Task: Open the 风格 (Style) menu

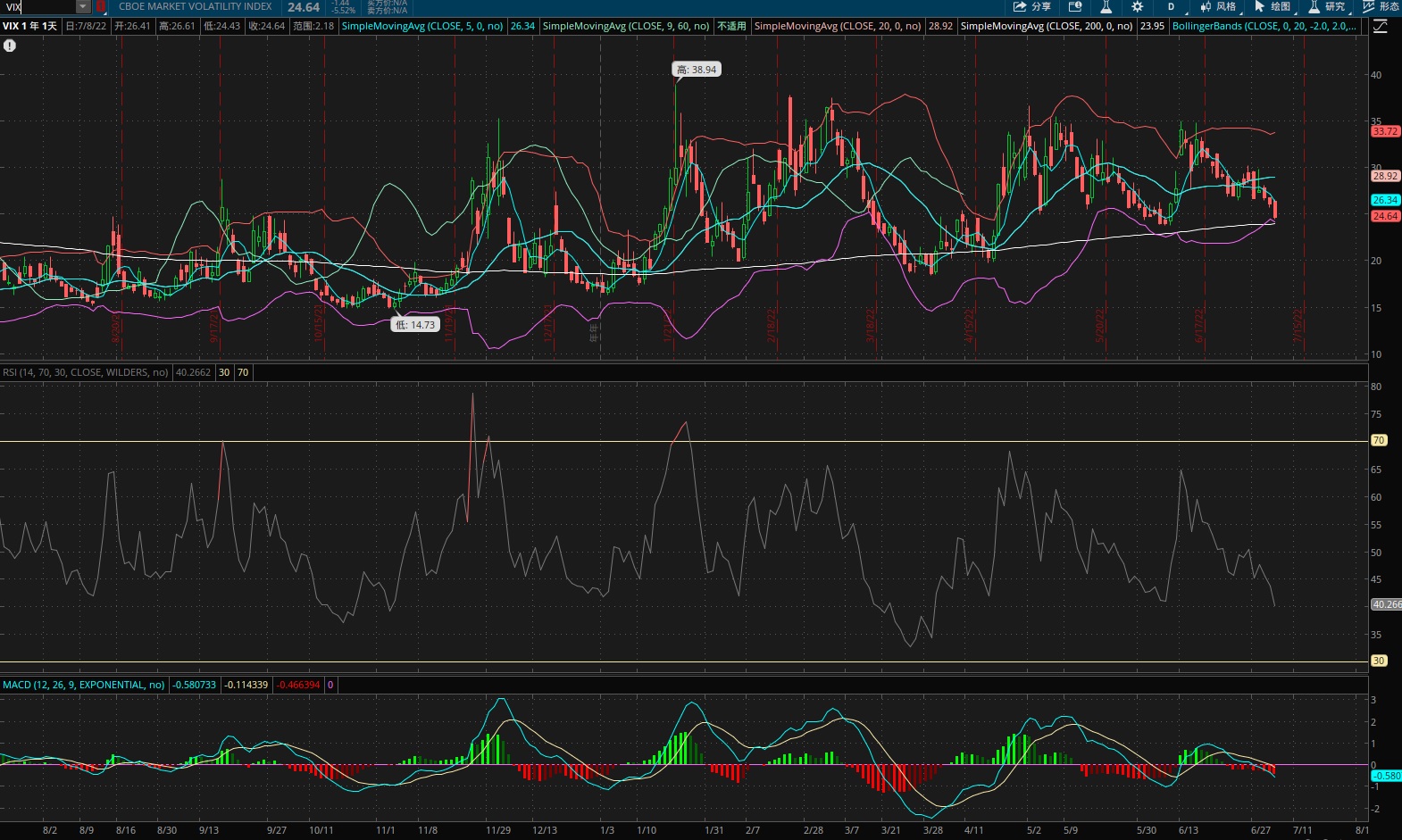Action: click(x=1219, y=7)
